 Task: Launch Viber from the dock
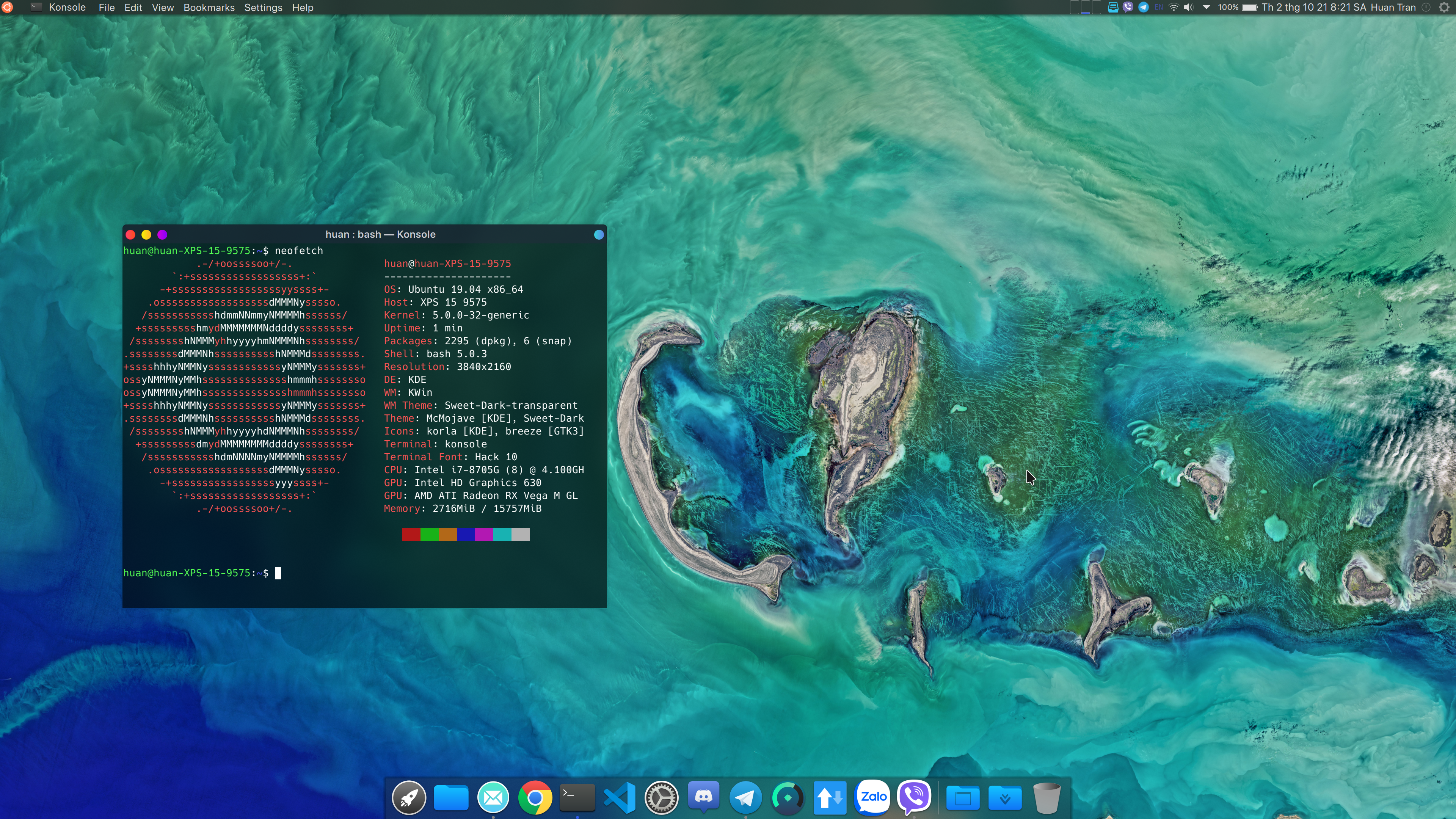pos(914,797)
